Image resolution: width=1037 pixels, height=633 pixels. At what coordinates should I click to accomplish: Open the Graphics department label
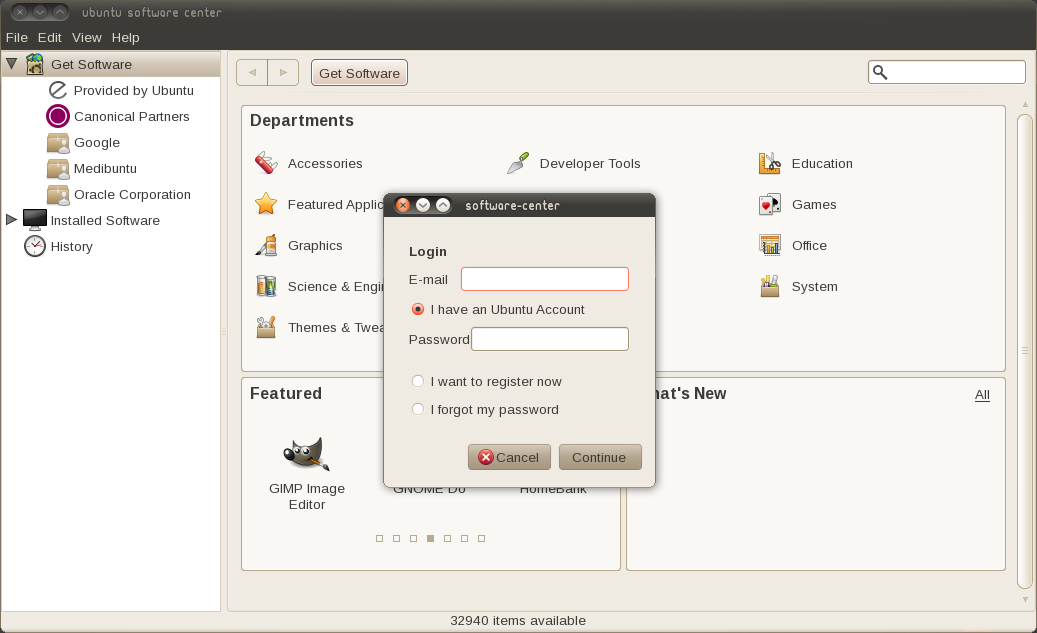click(315, 245)
